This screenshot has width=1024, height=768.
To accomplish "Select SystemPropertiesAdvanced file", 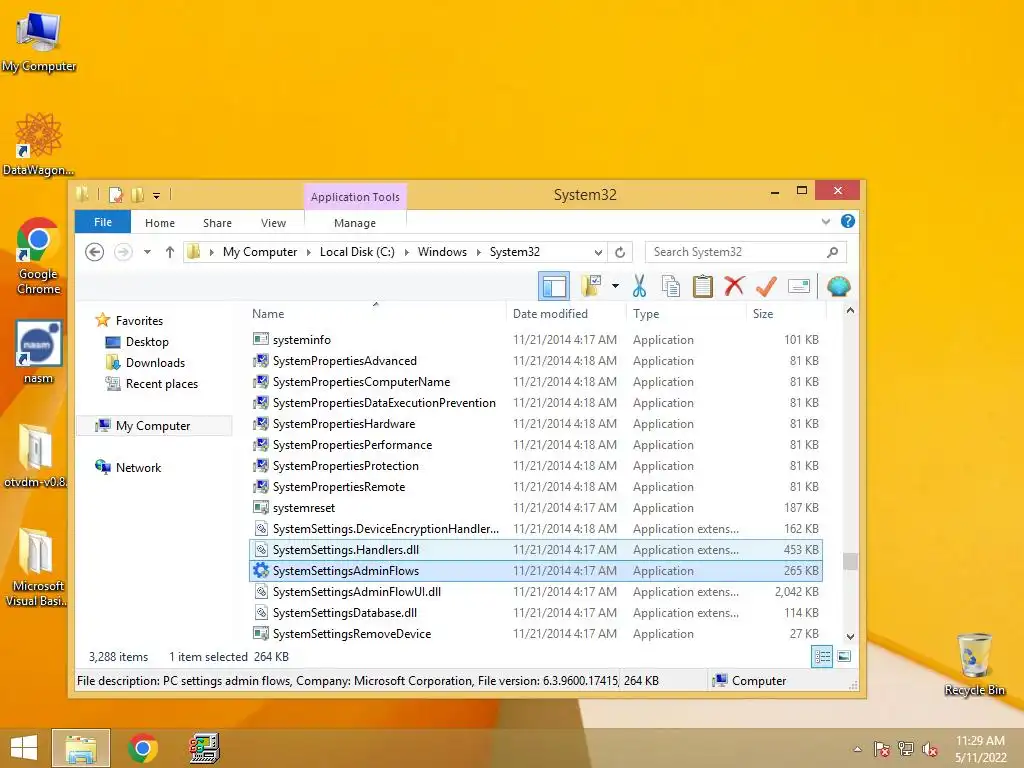I will pos(536,360).
